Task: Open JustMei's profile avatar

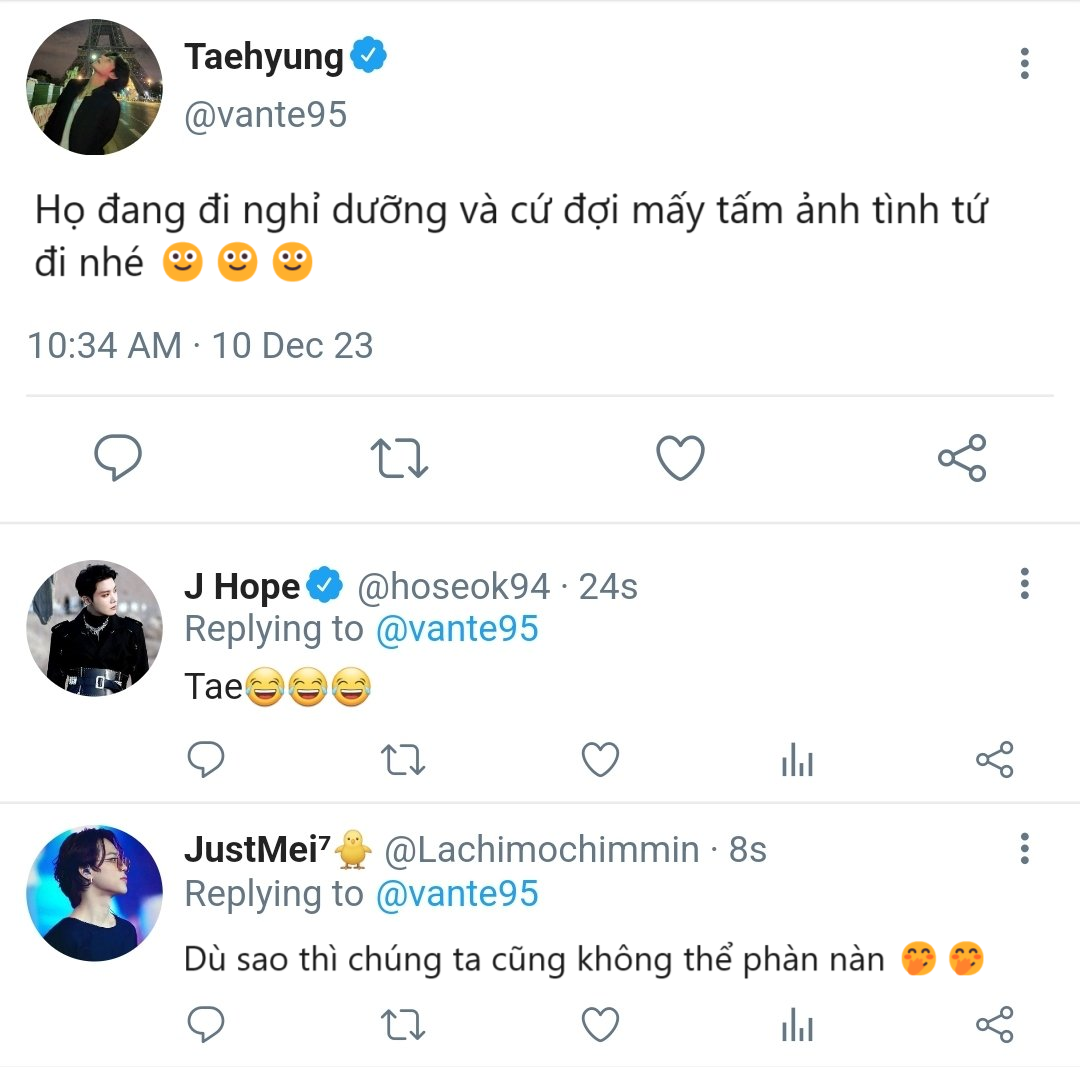Action: point(94,893)
